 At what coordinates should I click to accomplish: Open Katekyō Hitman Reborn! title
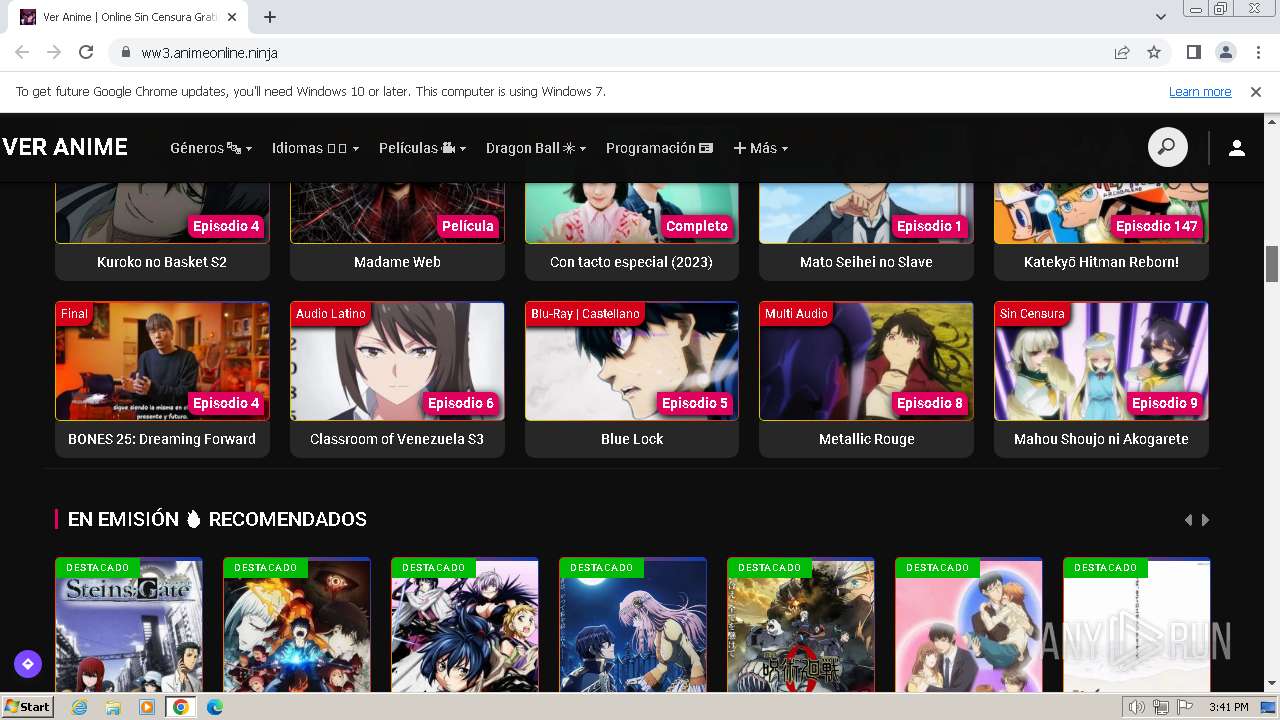[1101, 262]
